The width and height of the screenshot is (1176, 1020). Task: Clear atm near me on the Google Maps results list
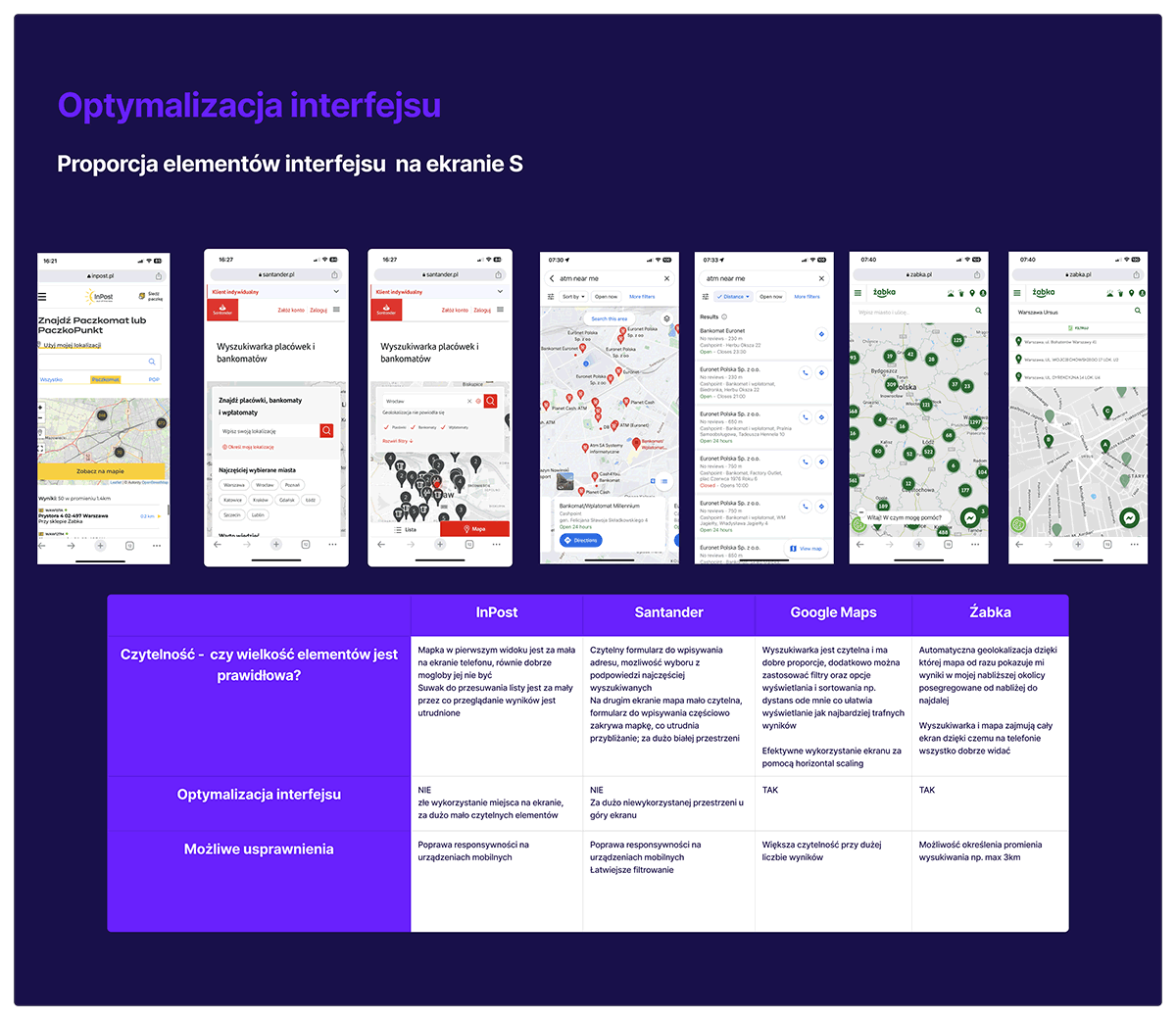(821, 278)
